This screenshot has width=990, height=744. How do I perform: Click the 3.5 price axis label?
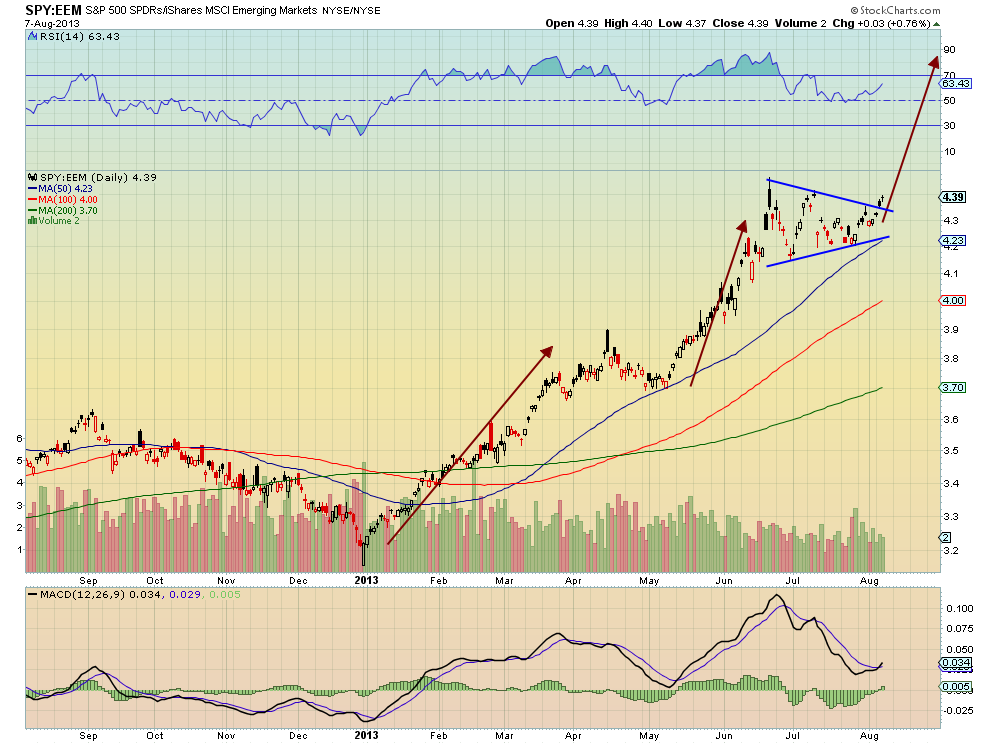tap(950, 451)
